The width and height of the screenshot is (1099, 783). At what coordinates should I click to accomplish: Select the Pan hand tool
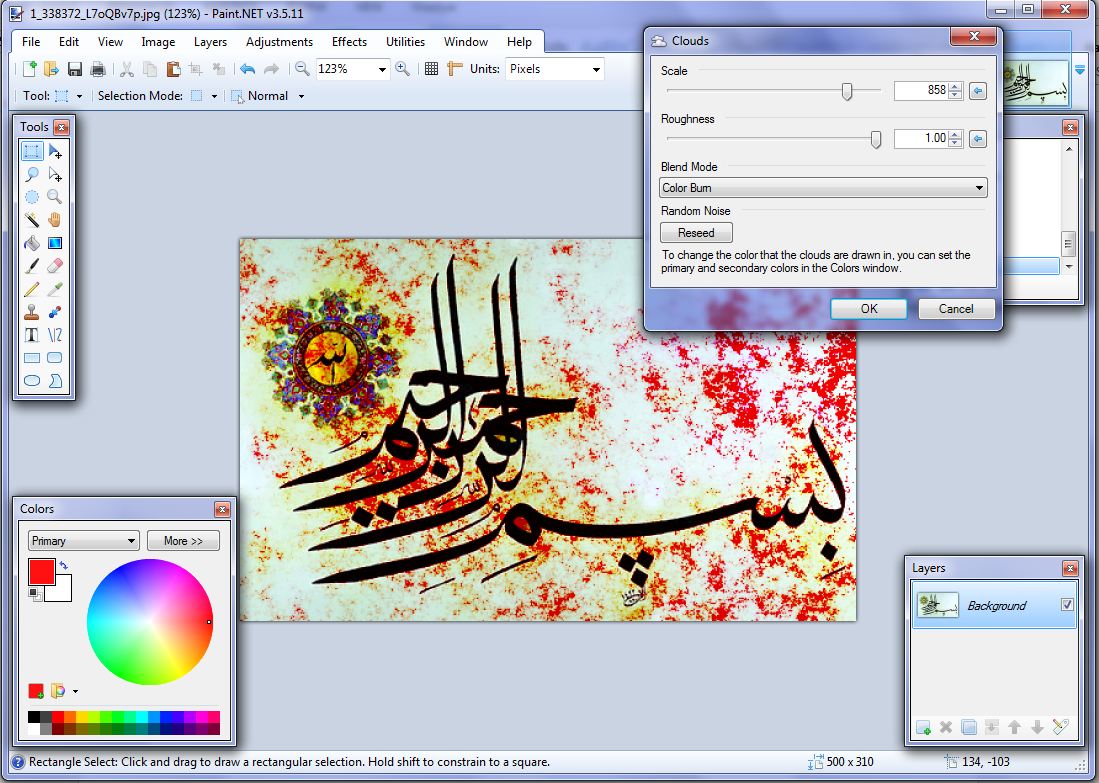[55, 220]
